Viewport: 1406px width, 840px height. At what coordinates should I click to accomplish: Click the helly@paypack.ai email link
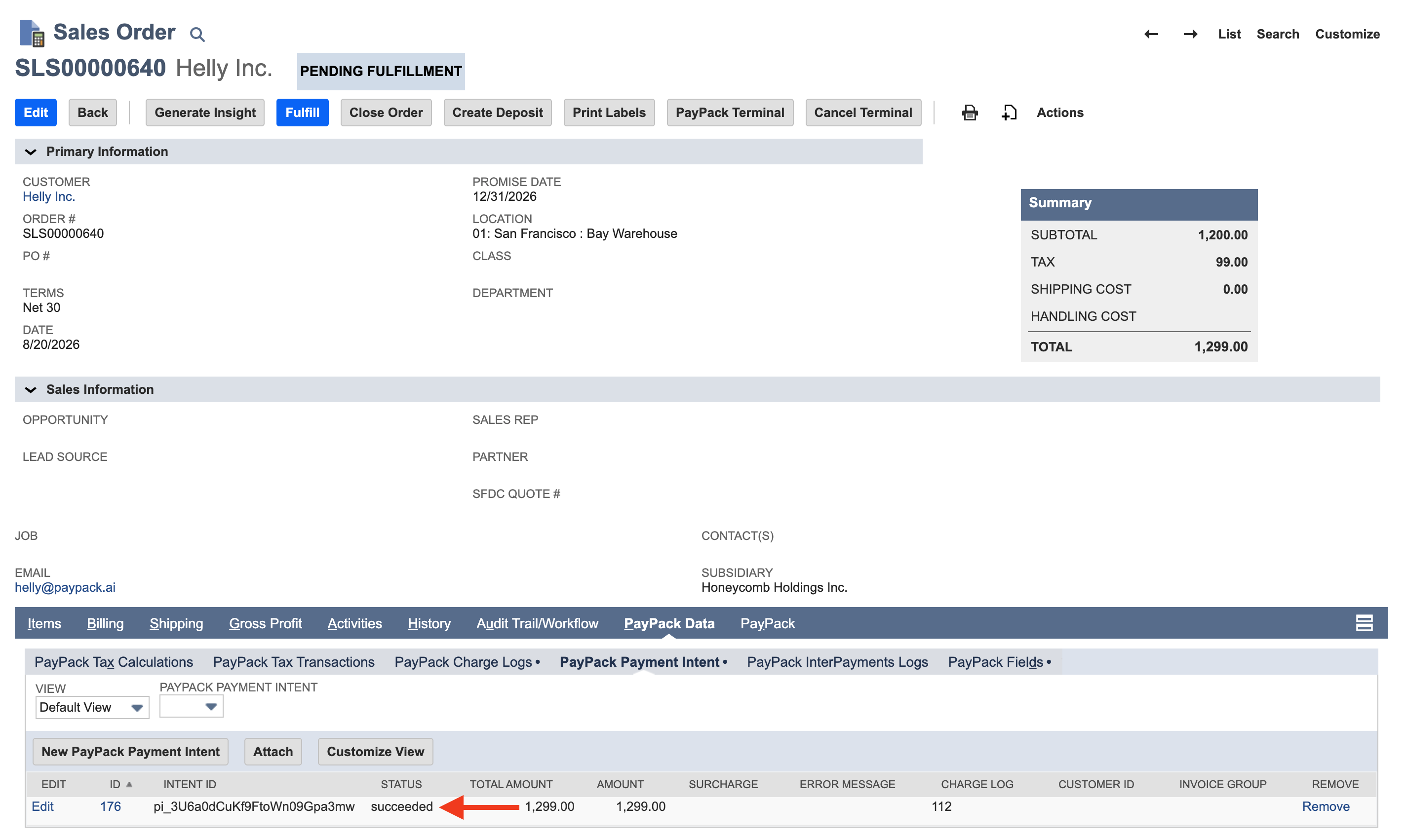(65, 587)
